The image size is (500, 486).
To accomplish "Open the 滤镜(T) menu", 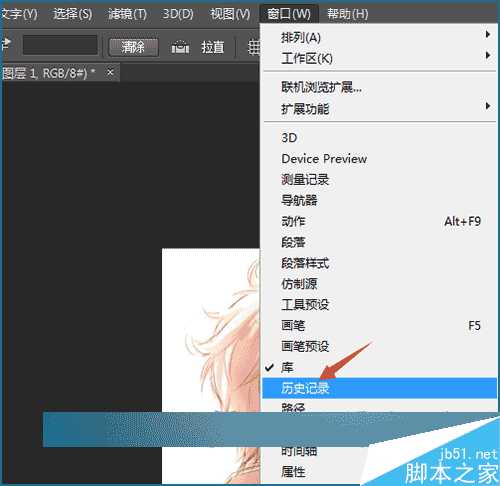I will (x=127, y=14).
